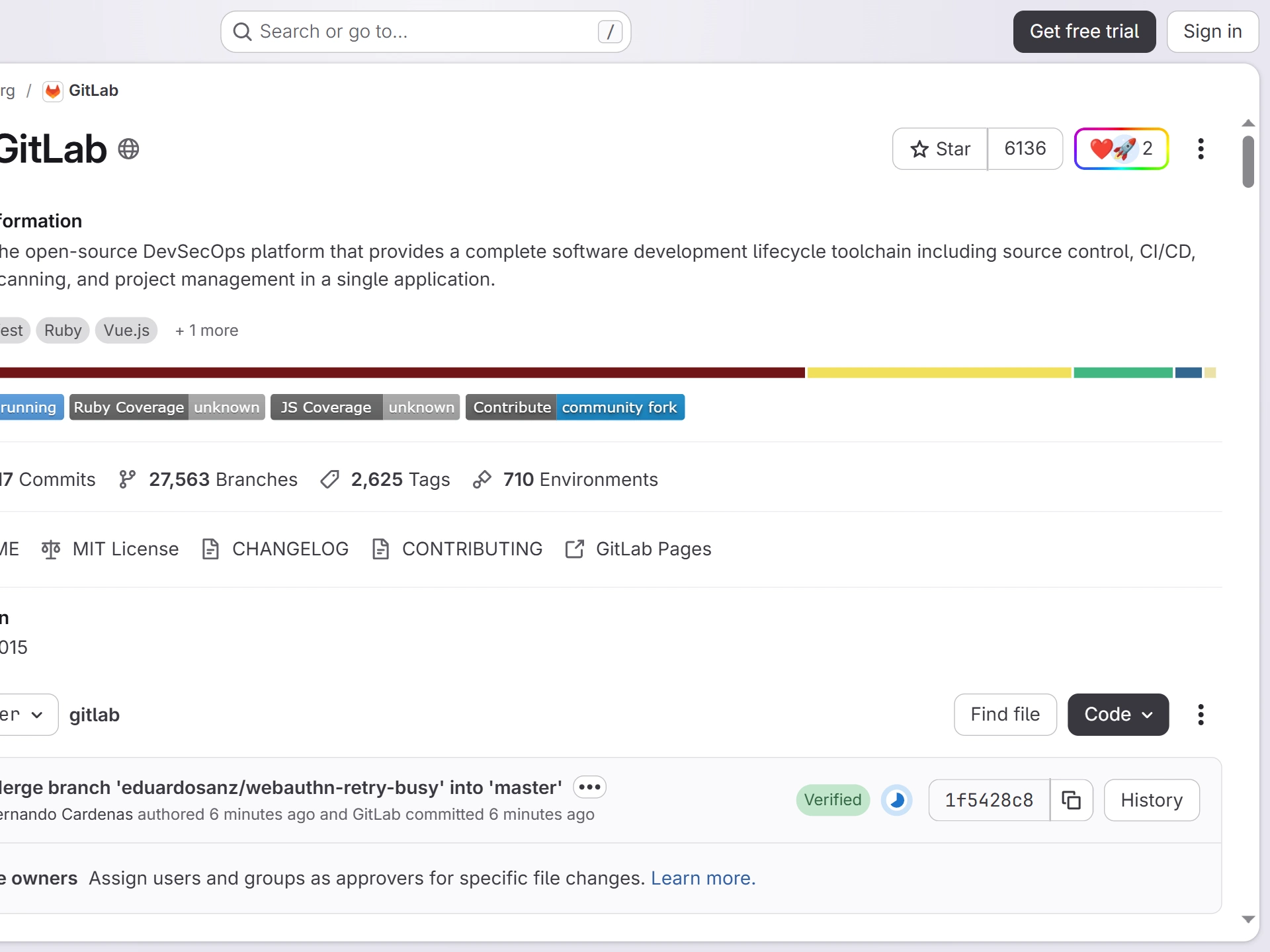Click the GitLab fox logo in breadcrumb
This screenshot has height=952, width=1270.
[x=53, y=91]
